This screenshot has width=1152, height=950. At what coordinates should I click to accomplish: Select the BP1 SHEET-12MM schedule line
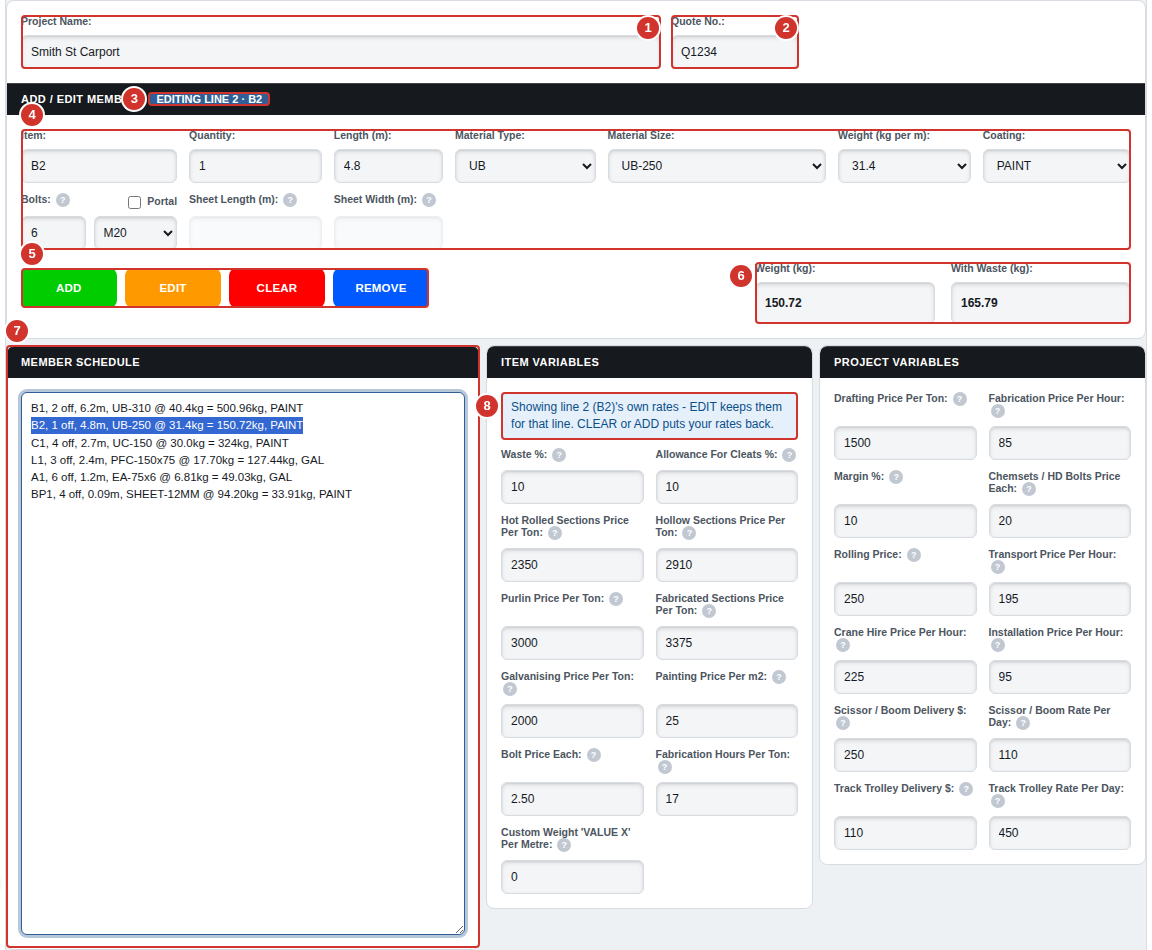tap(191, 494)
